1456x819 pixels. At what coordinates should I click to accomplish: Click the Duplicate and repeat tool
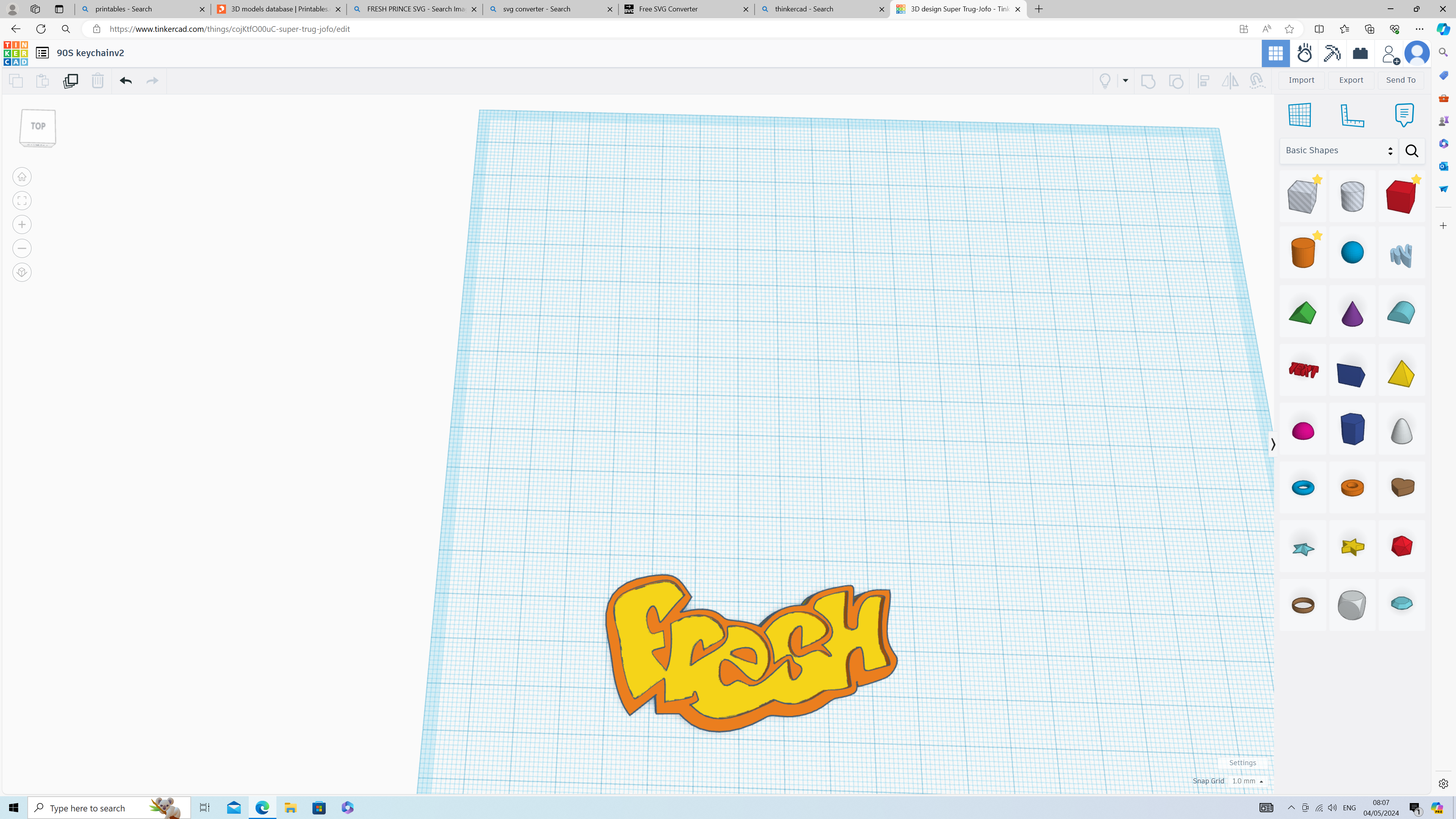(70, 80)
